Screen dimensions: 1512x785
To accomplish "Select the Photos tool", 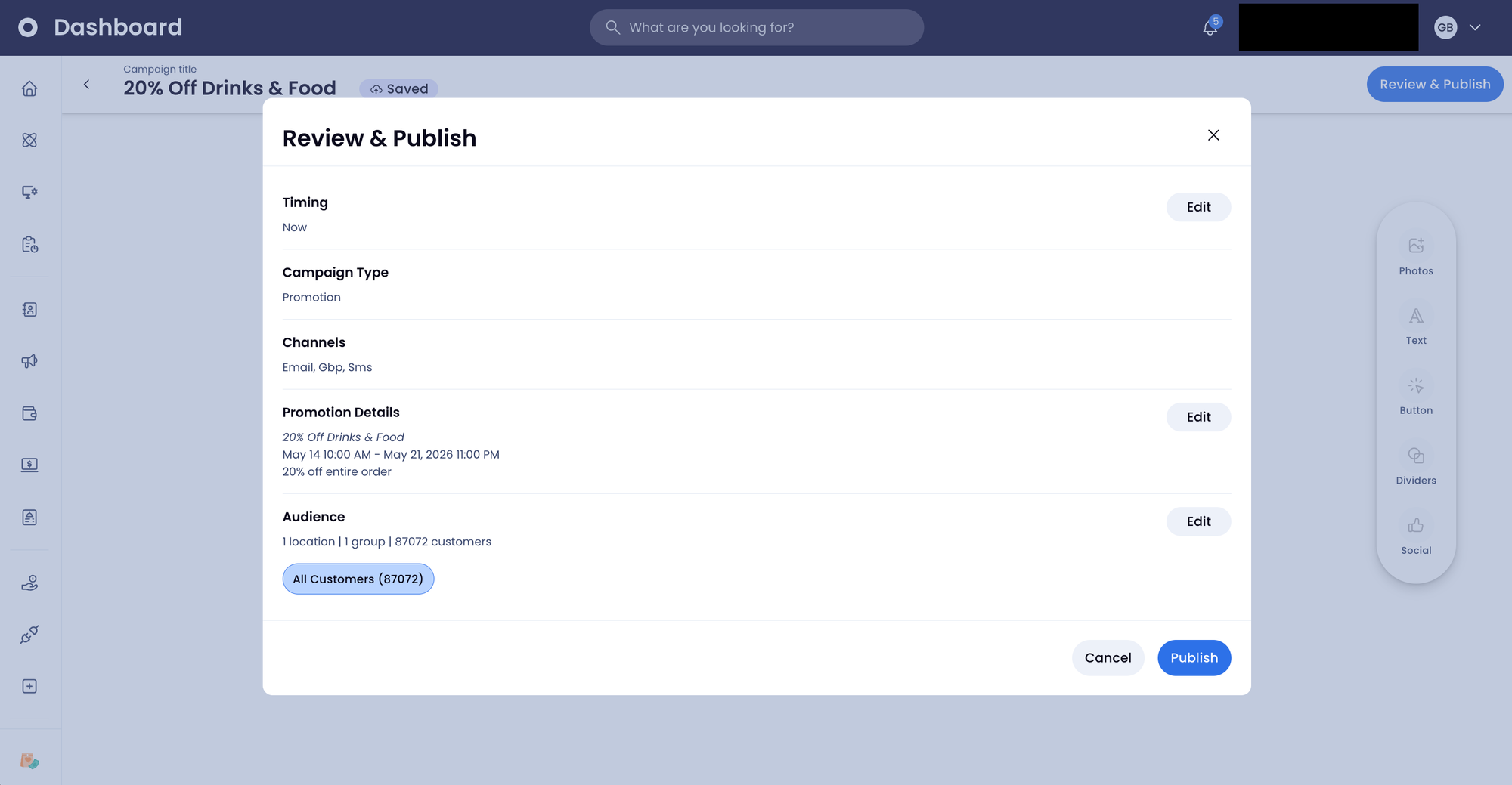I will tap(1416, 256).
